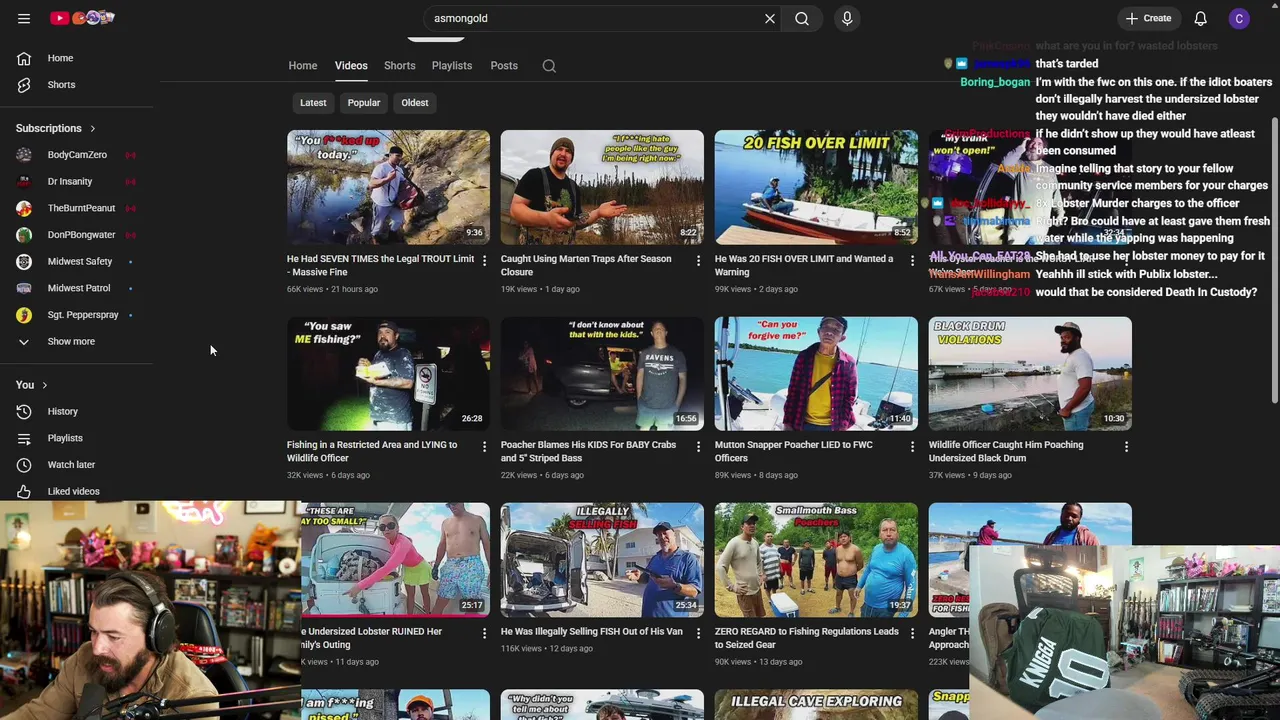This screenshot has width=1280, height=720.
Task: Search within channel magnifier icon
Action: coord(549,66)
